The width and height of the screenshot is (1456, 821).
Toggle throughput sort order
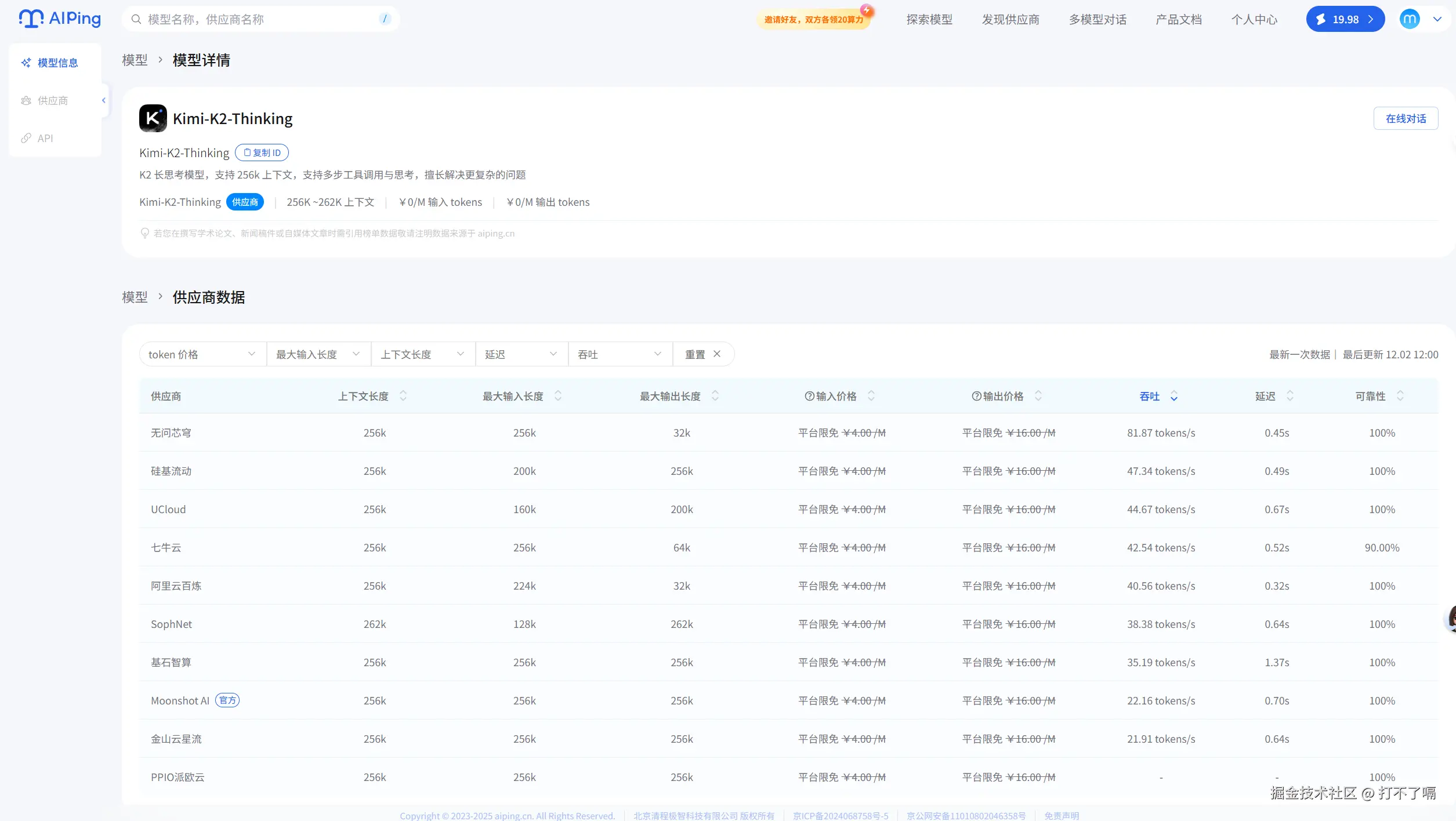[1174, 396]
